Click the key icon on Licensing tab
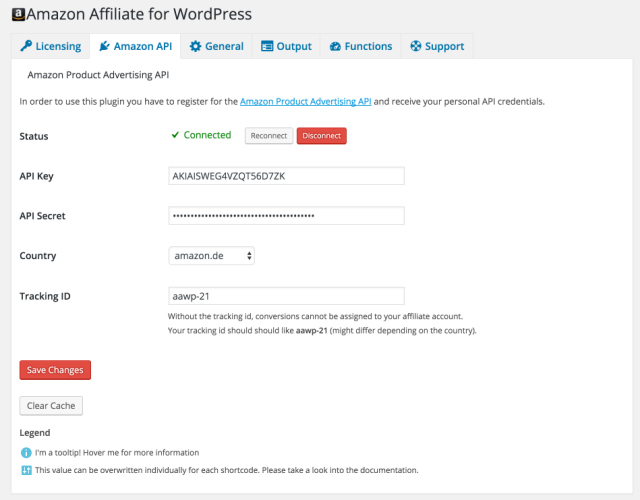 tap(26, 46)
